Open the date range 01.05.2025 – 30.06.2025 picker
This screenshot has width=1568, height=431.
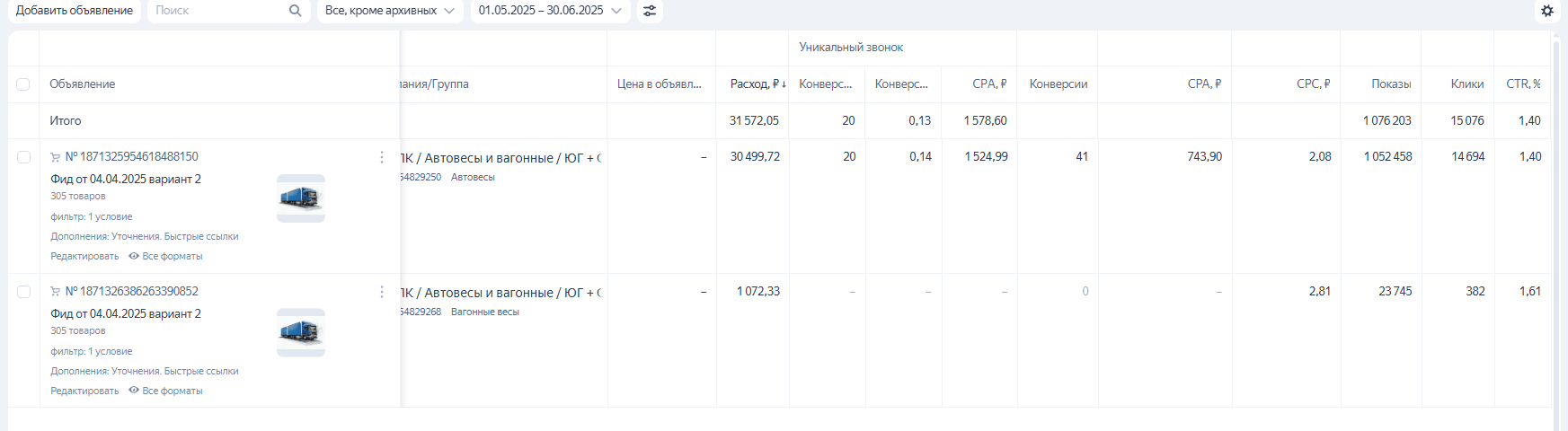(x=549, y=11)
